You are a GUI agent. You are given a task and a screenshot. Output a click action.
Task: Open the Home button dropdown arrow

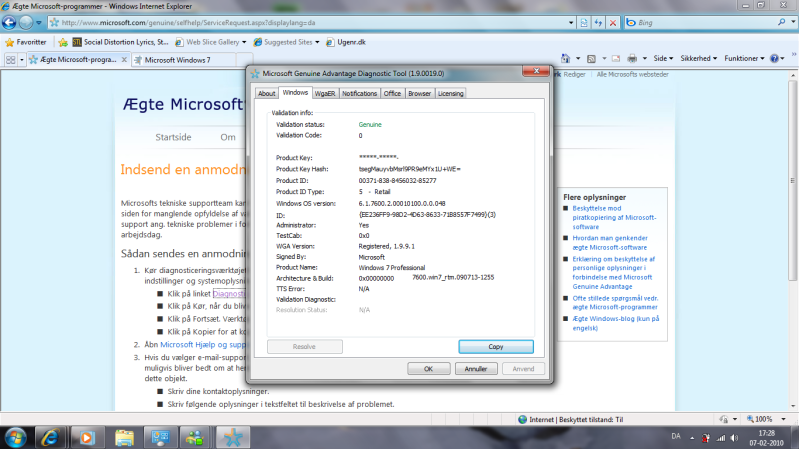click(578, 59)
